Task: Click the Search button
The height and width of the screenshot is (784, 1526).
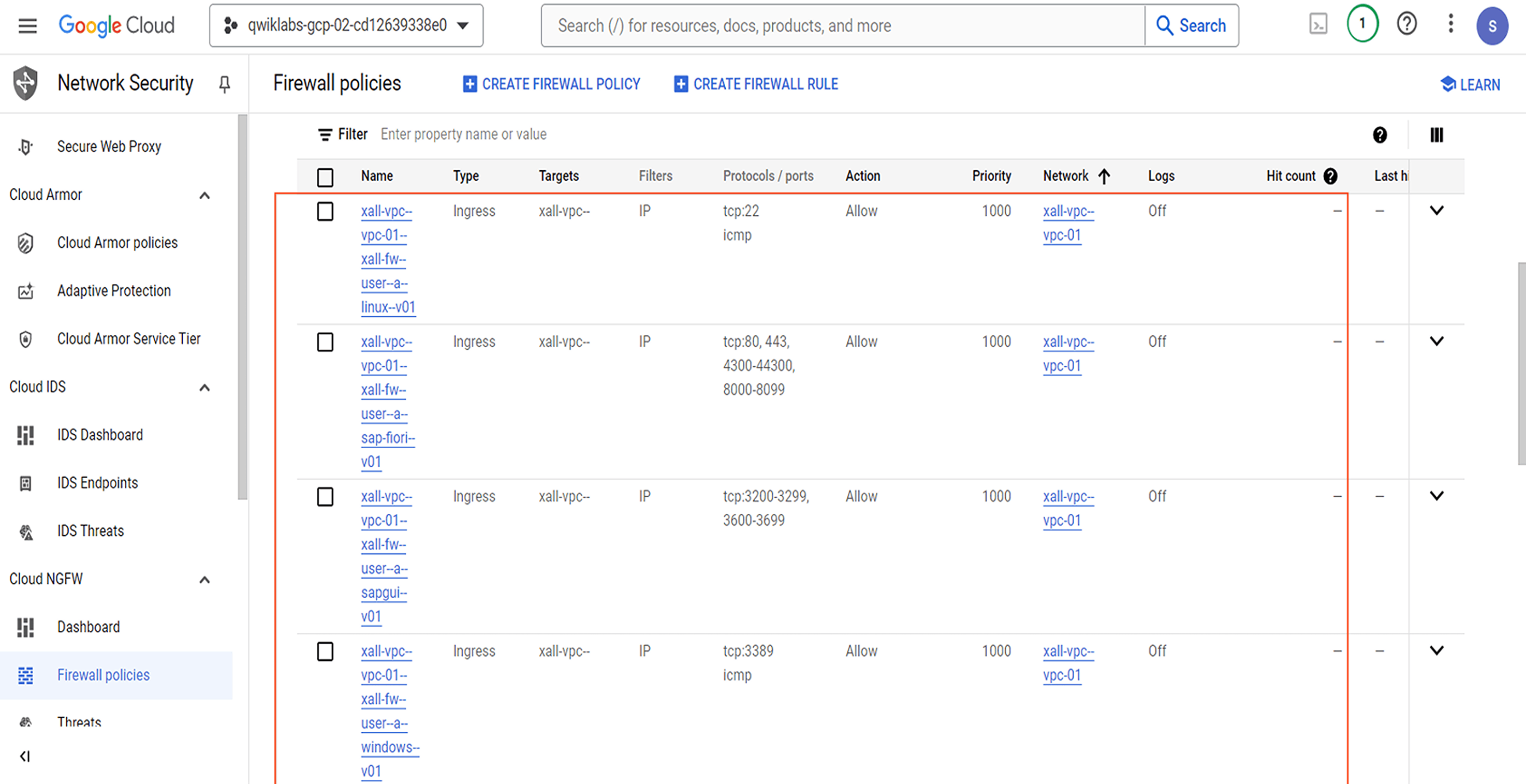Action: pyautogui.click(x=1191, y=25)
